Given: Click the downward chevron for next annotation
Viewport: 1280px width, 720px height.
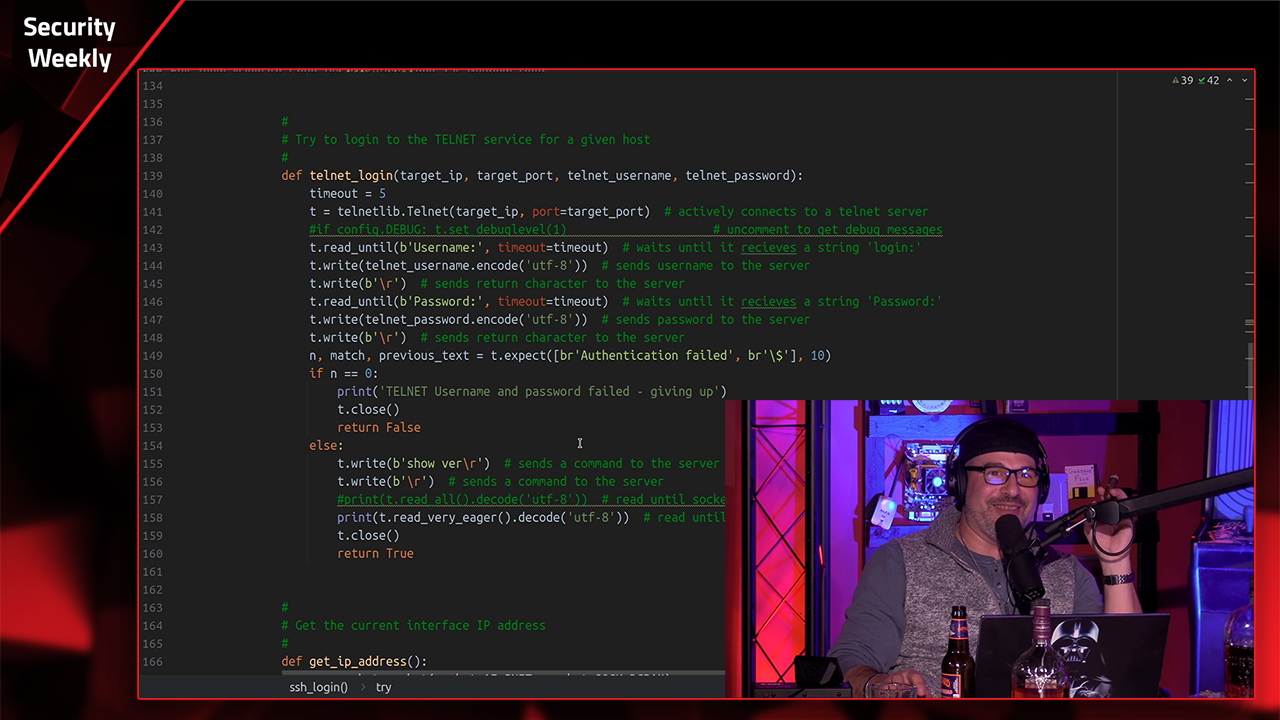Looking at the screenshot, I should [1244, 80].
